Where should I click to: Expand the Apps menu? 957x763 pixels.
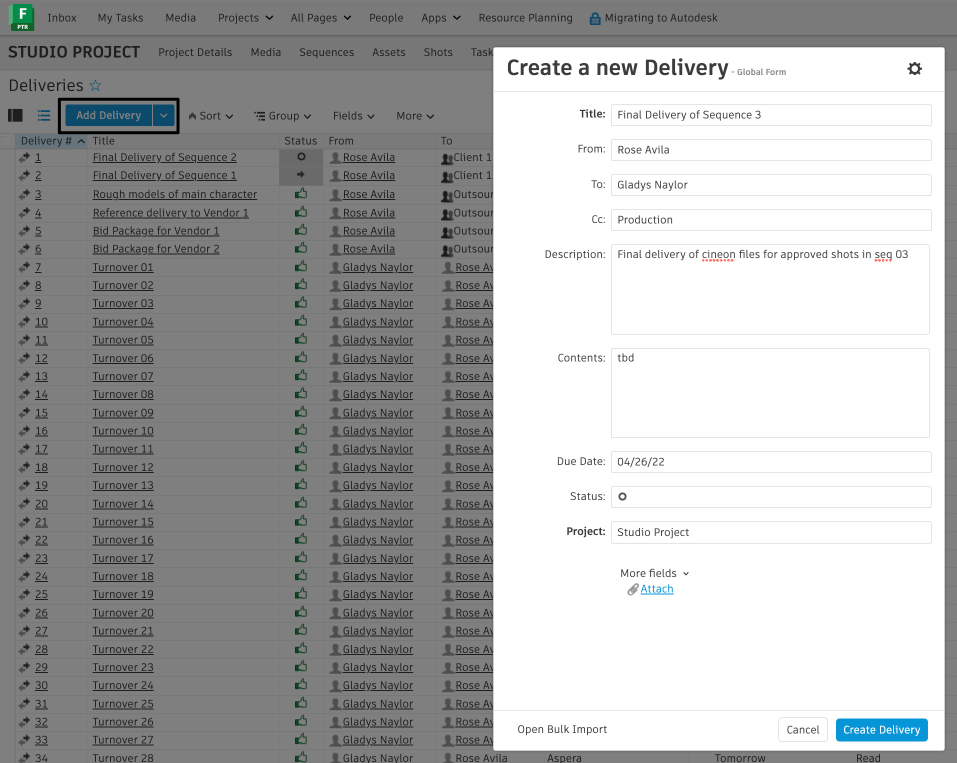[441, 18]
